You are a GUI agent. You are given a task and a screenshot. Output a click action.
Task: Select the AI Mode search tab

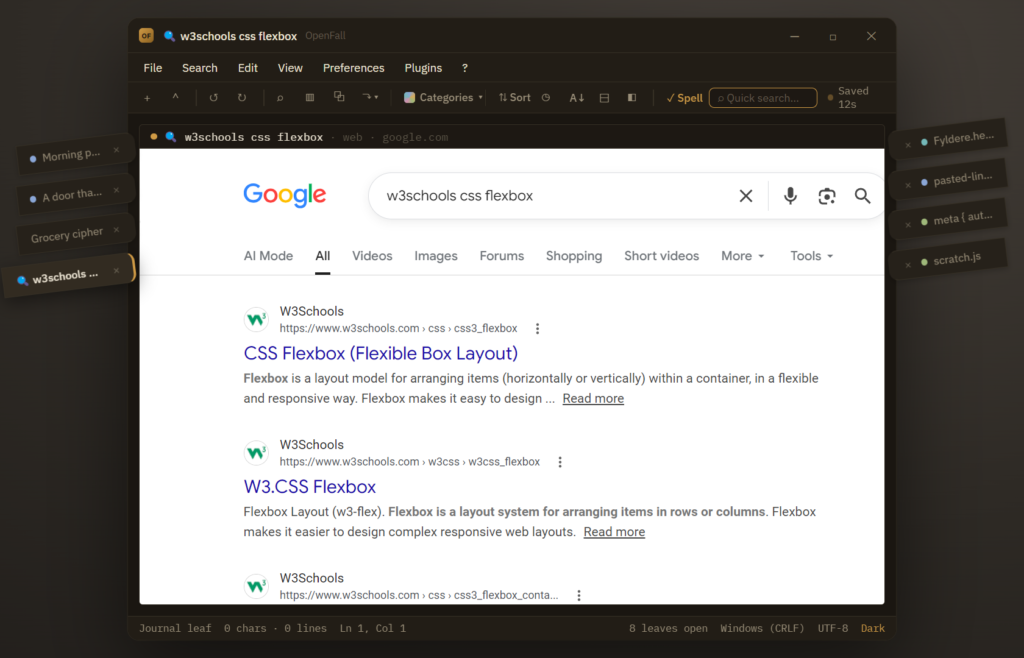click(x=268, y=256)
